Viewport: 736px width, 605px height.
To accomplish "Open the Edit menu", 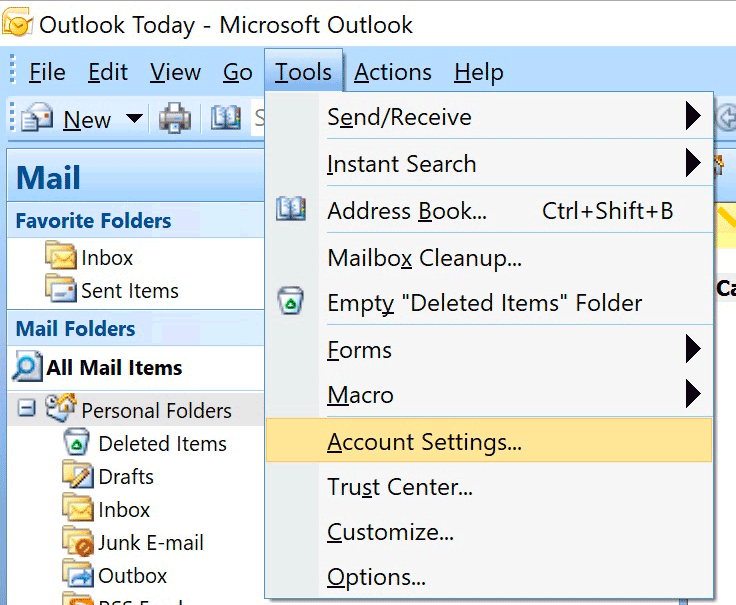I will pyautogui.click(x=108, y=72).
